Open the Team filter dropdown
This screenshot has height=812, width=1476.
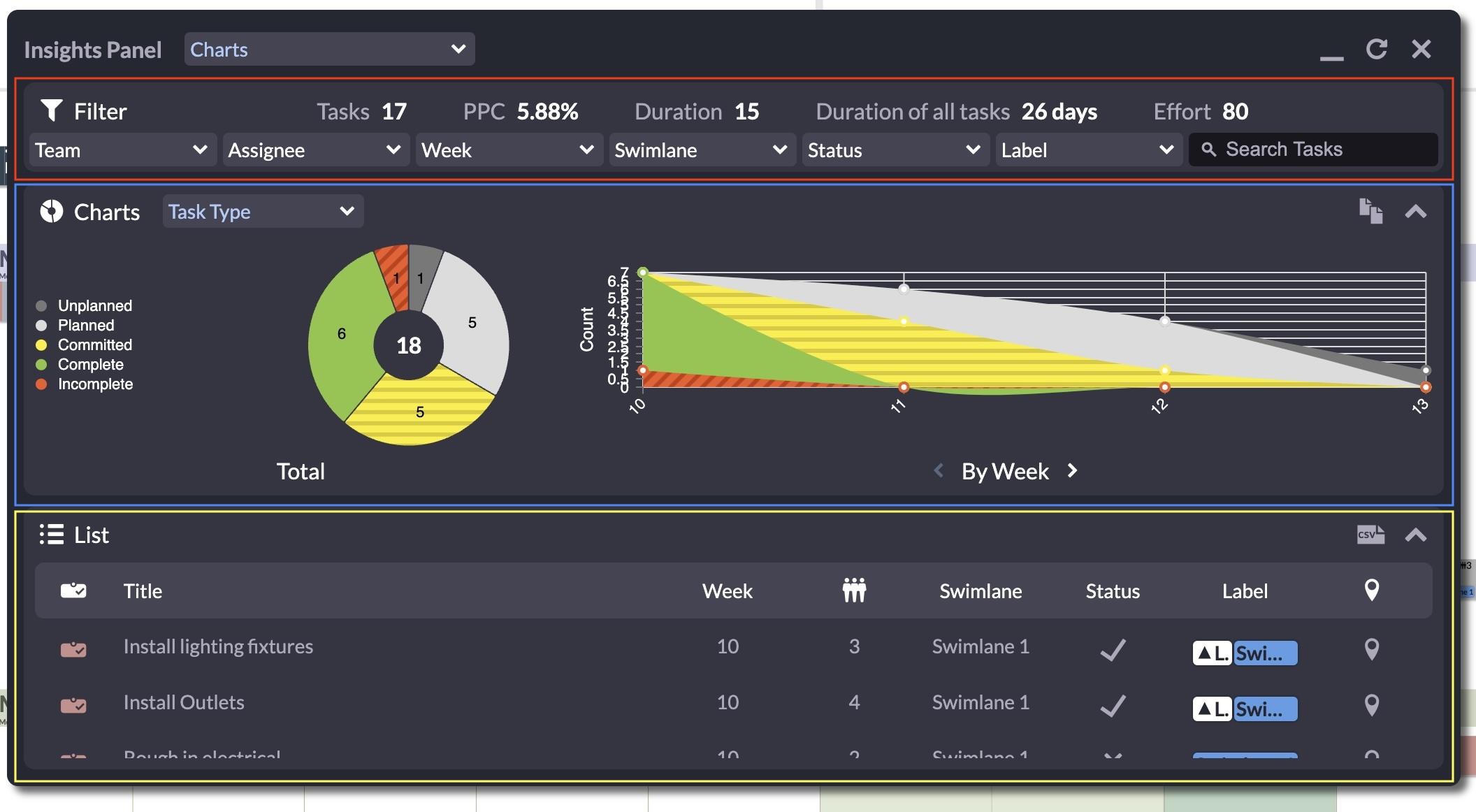pos(122,150)
